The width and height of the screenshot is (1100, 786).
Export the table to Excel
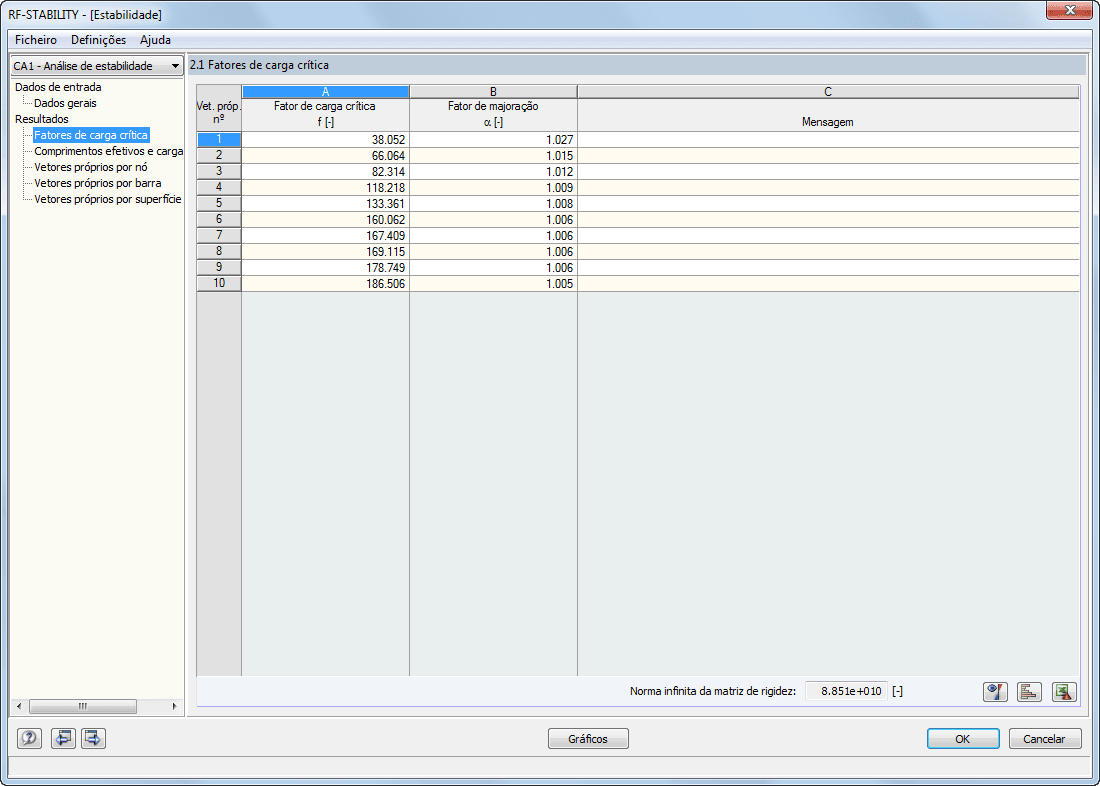click(x=1064, y=692)
